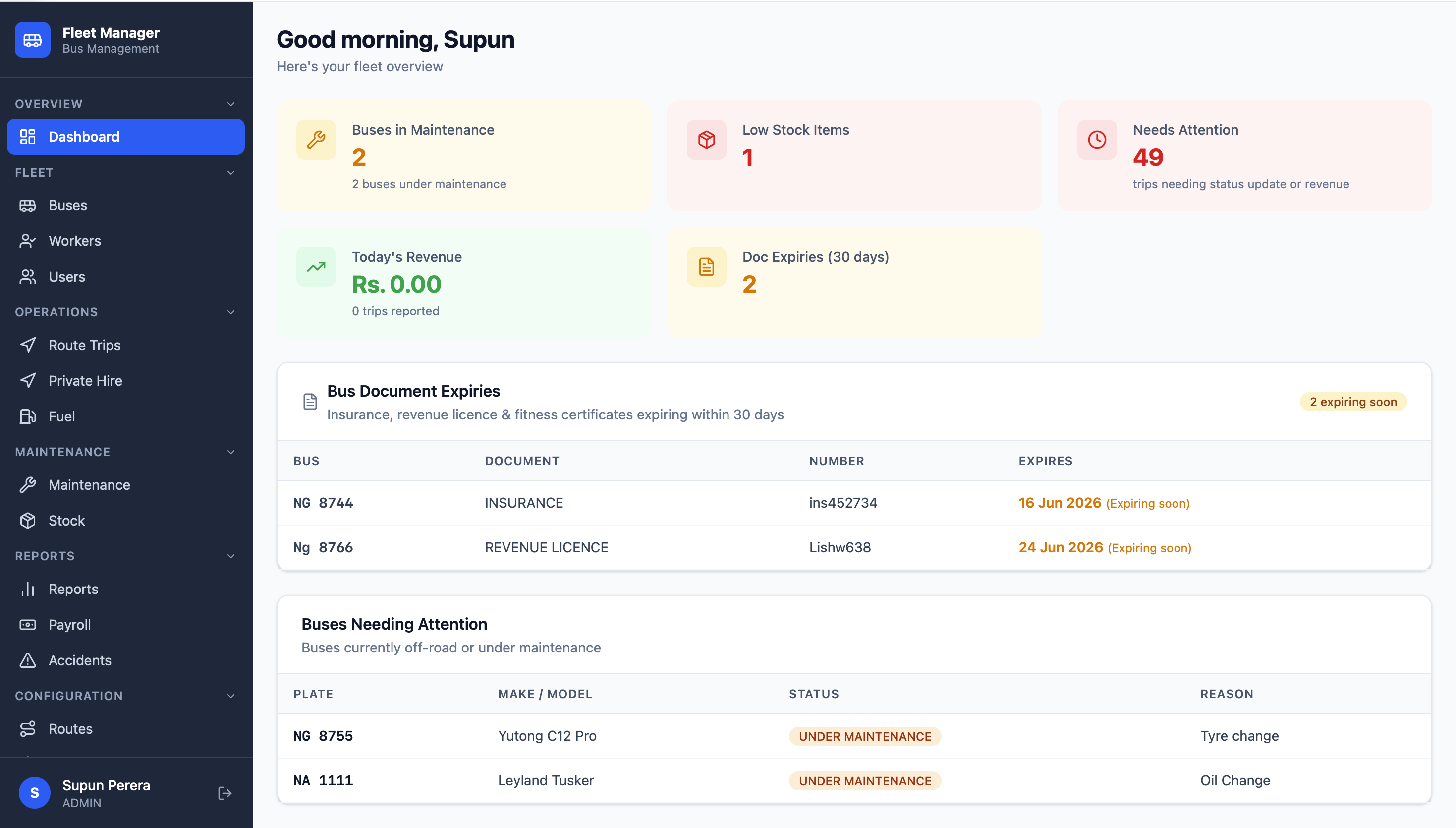Click the Reports bar chart icon
The width and height of the screenshot is (1456, 828).
point(27,589)
